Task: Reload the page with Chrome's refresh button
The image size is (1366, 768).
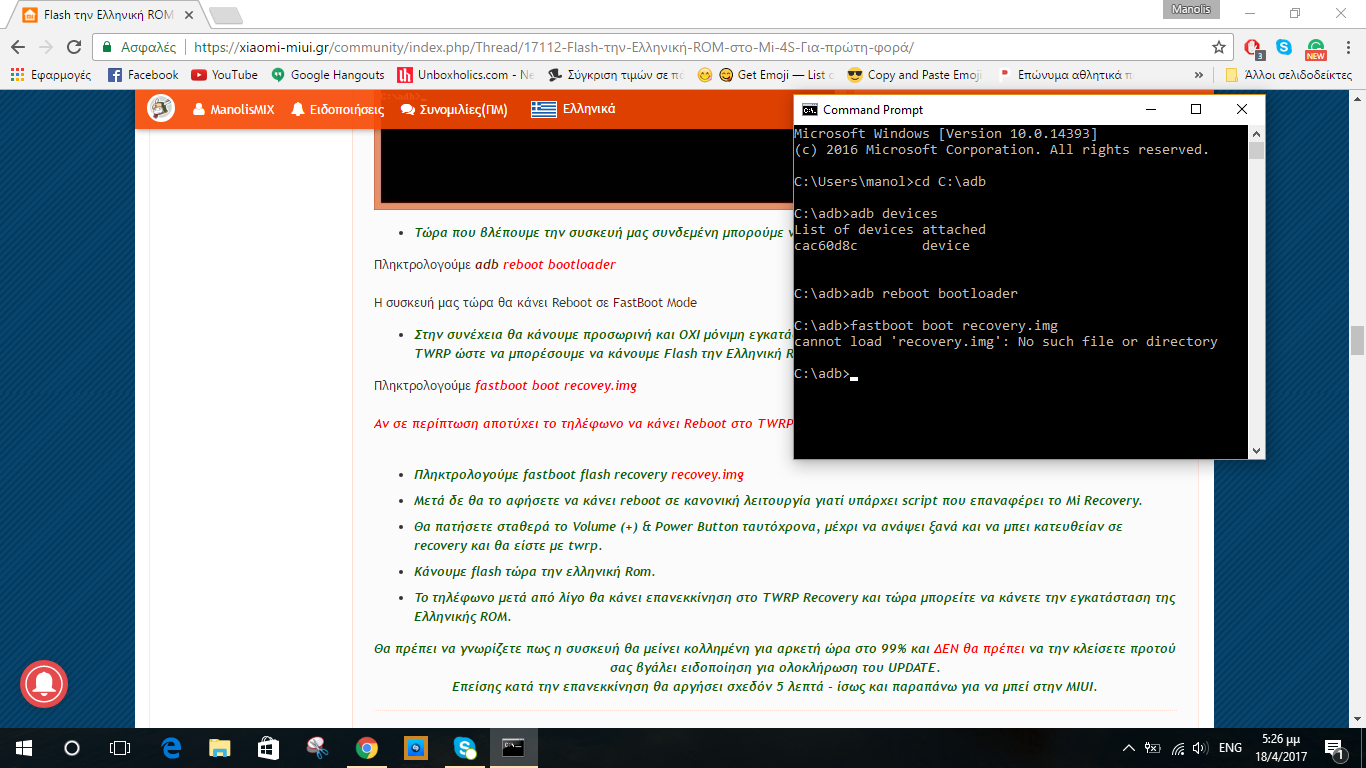Action: [x=74, y=47]
